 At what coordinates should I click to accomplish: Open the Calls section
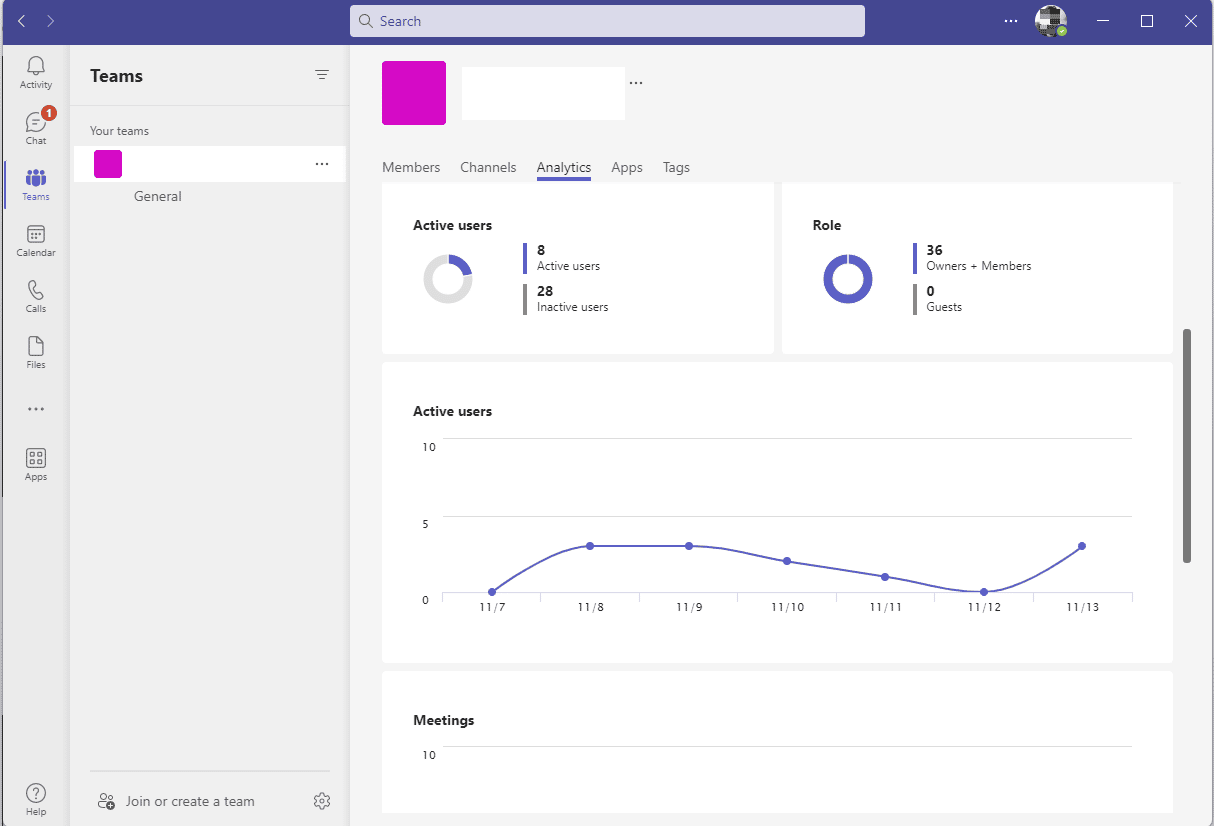(x=35, y=296)
